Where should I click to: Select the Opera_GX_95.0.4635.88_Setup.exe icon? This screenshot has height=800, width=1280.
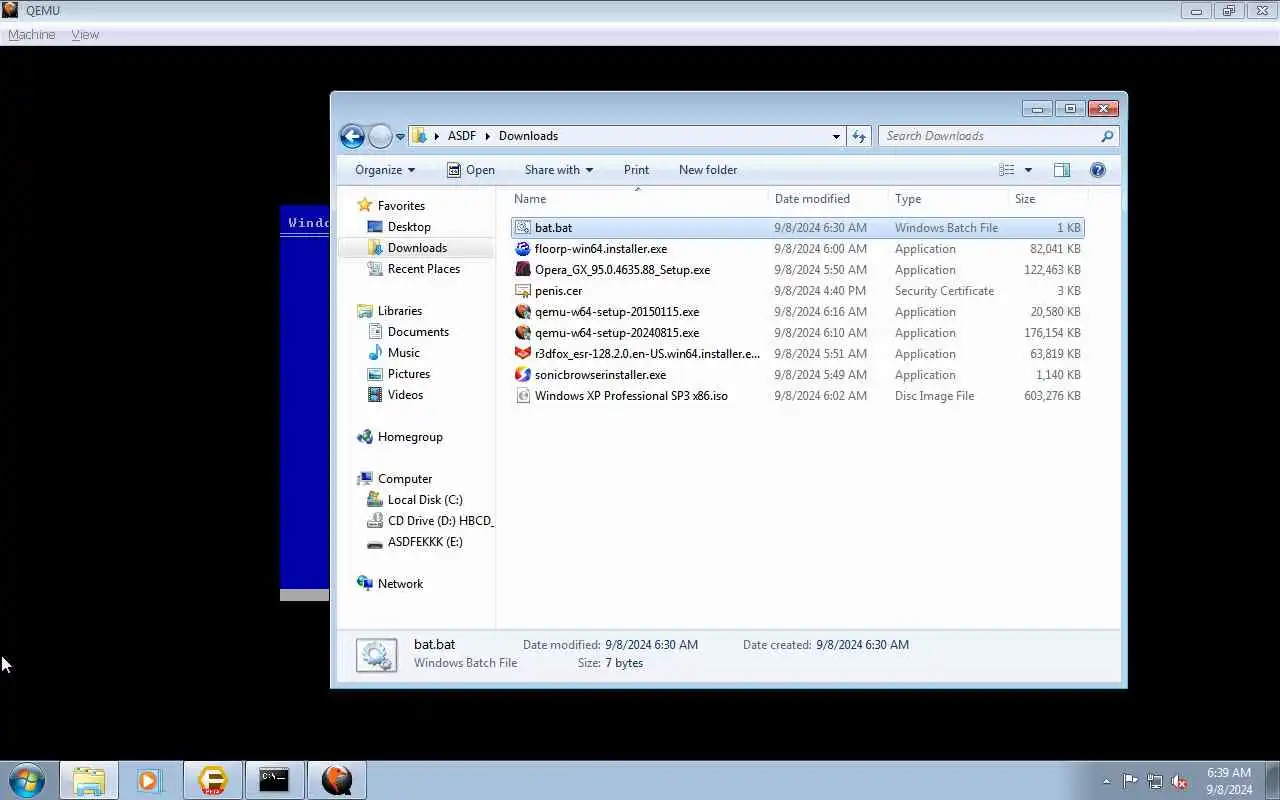(x=522, y=270)
